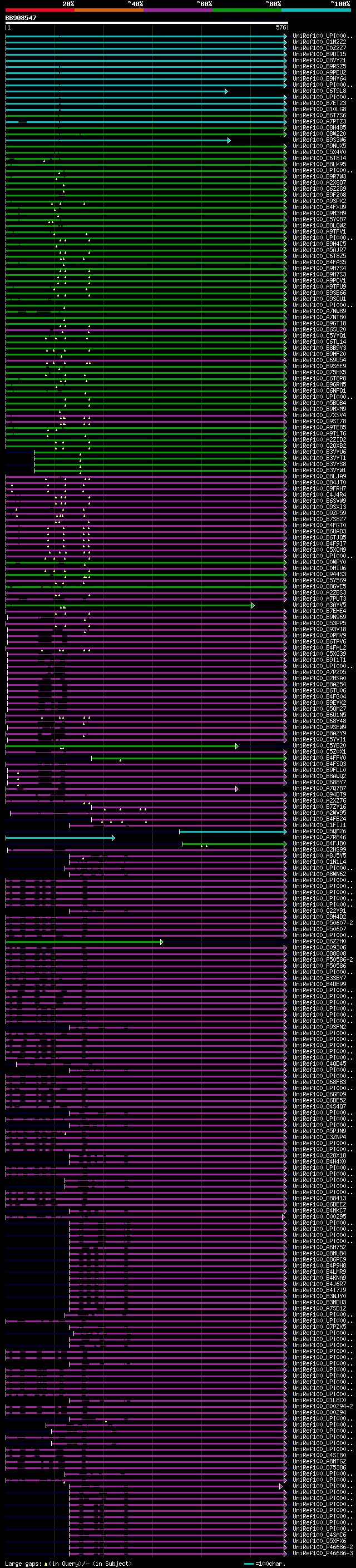Select the UniRef100_Q94DT9 label
This screenshot has height=1568, width=356.
tap(319, 794)
